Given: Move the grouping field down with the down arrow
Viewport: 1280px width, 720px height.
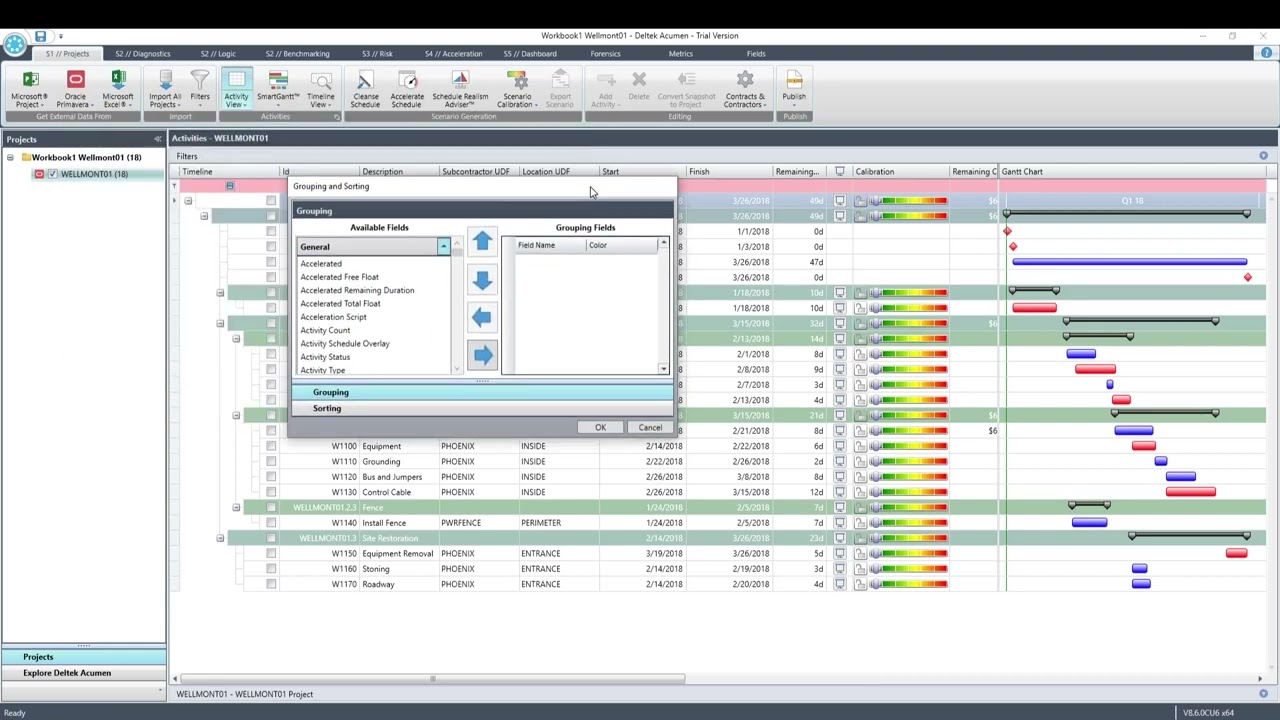Looking at the screenshot, I should click(482, 279).
